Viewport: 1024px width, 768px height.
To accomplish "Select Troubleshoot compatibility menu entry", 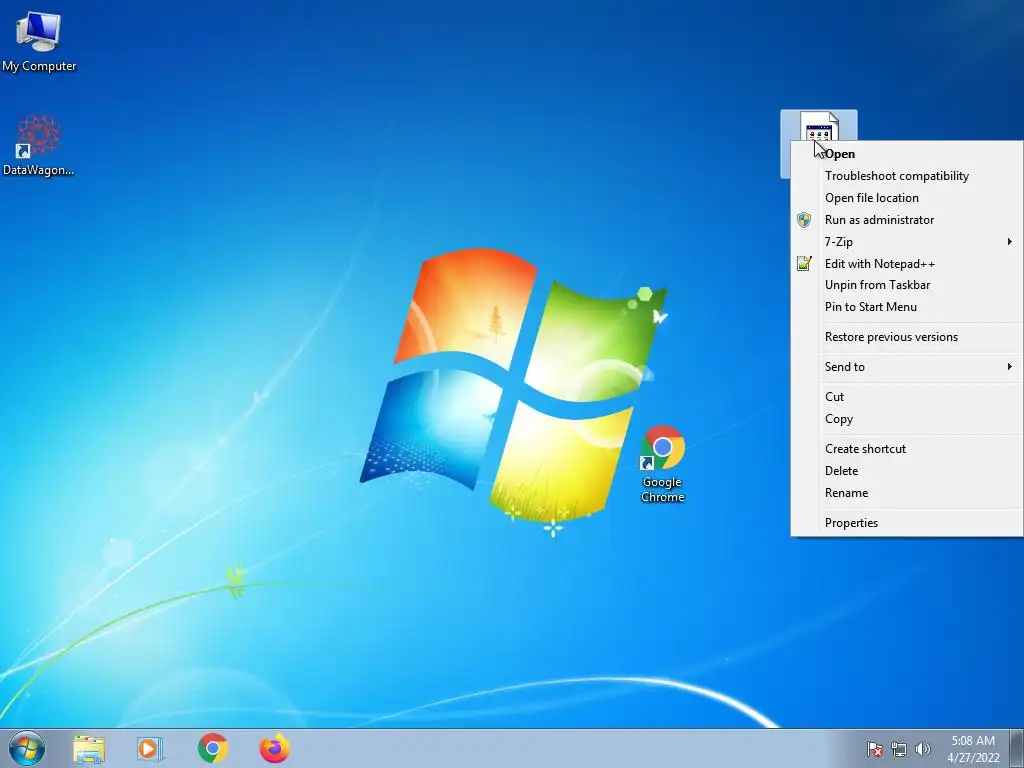I will 907,176.
